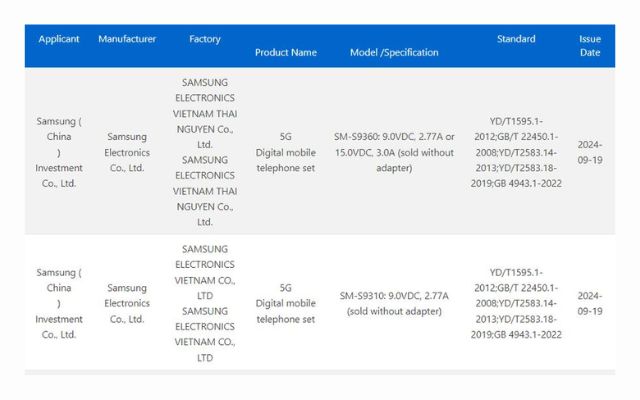Select the VIETNAM THAI NGUYEN factory cell
The width and height of the screenshot is (640, 400).
(205, 152)
